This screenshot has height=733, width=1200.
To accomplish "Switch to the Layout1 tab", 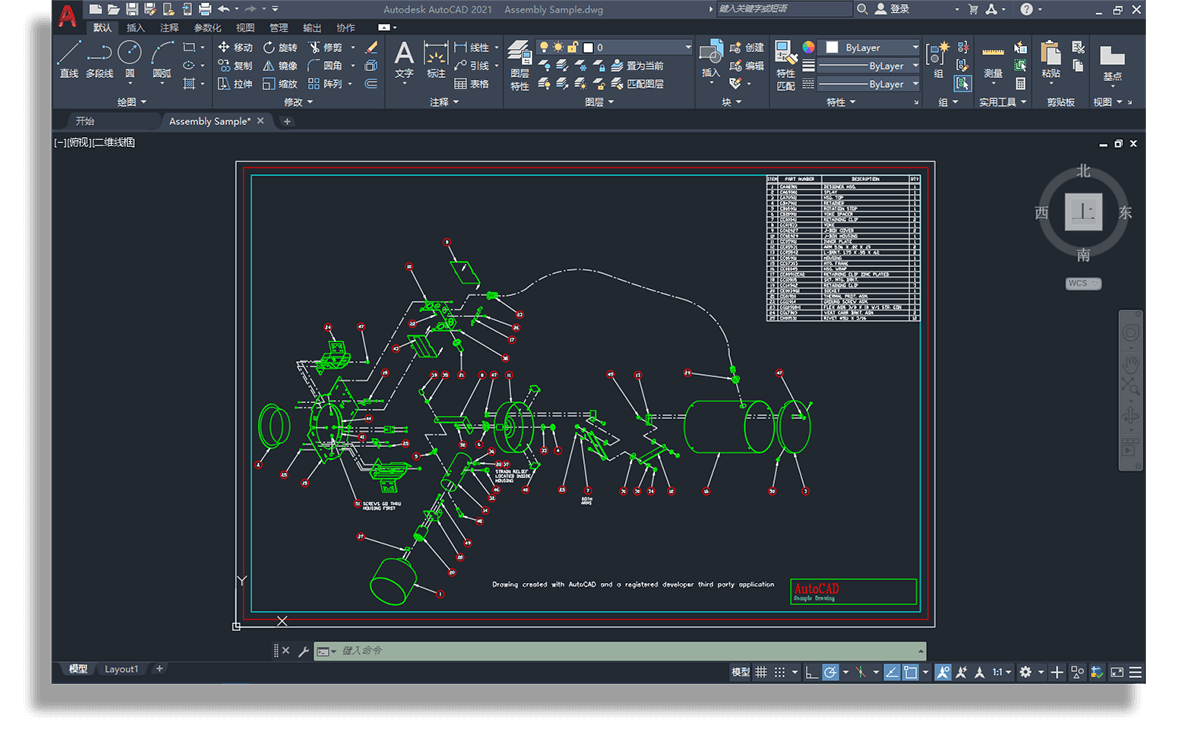I will click(122, 669).
